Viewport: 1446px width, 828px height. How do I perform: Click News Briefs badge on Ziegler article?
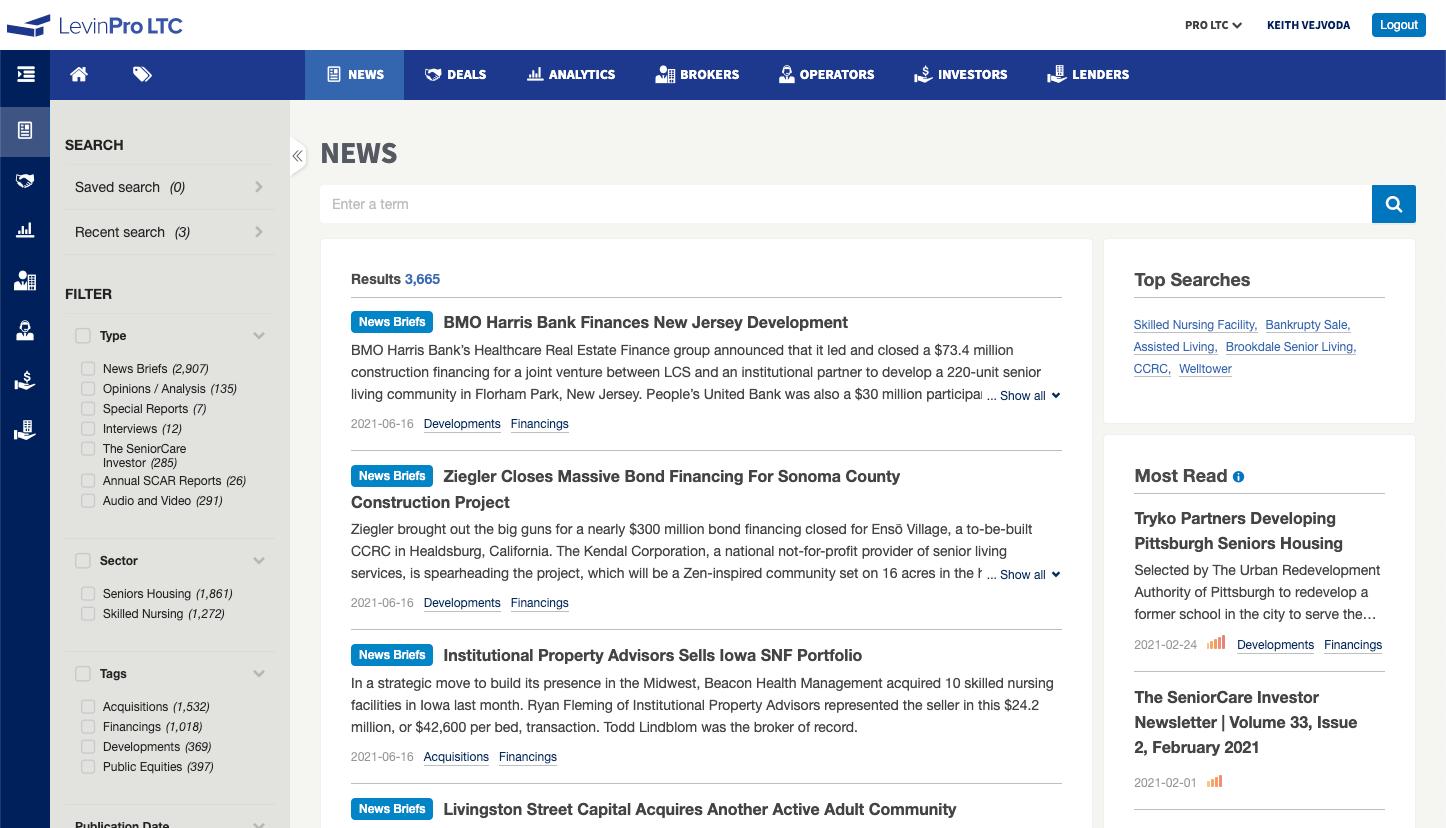point(392,476)
